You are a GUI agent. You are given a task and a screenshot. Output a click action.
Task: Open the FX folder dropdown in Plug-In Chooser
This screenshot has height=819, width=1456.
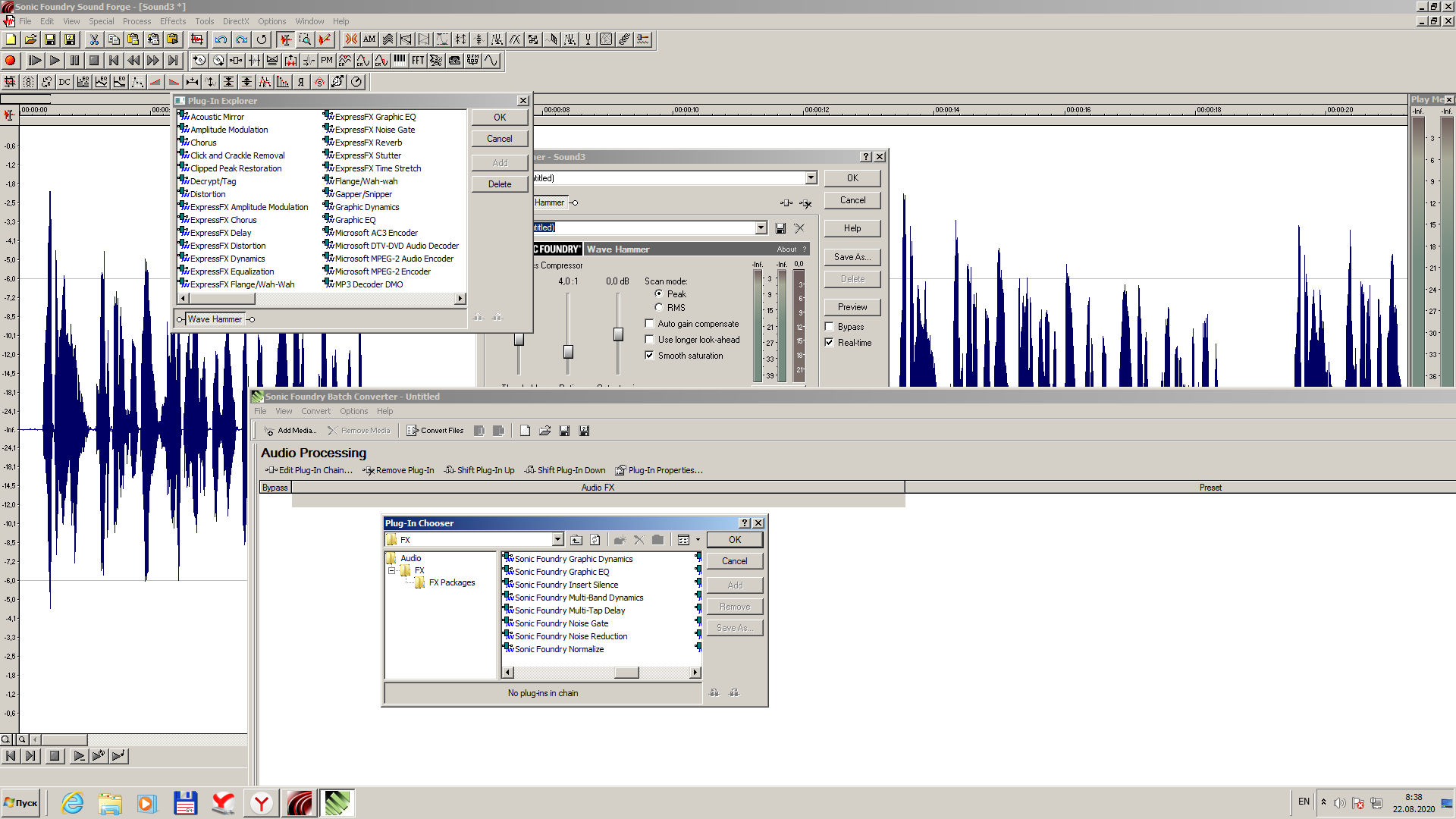(557, 540)
